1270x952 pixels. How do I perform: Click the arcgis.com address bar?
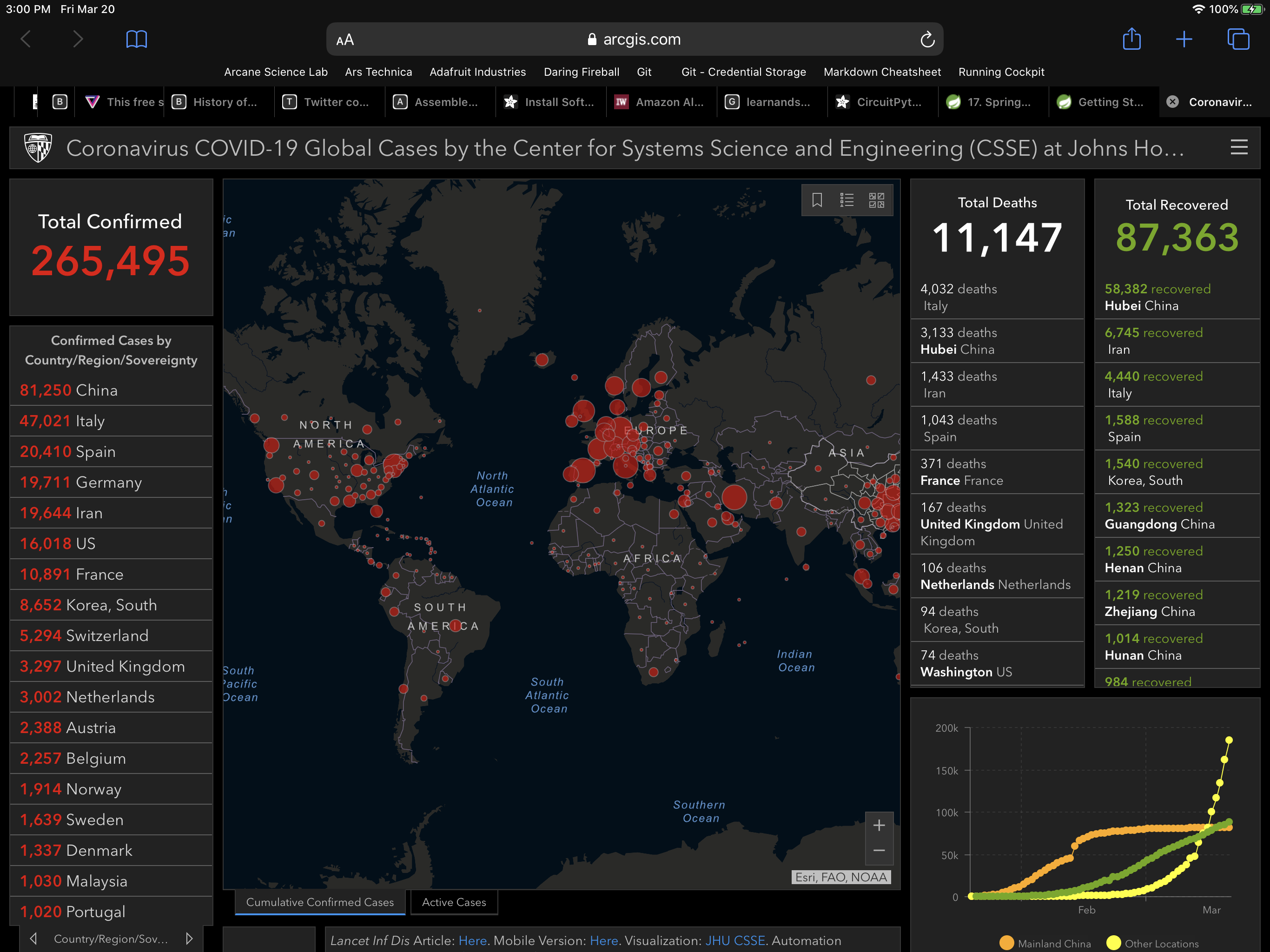(x=635, y=40)
